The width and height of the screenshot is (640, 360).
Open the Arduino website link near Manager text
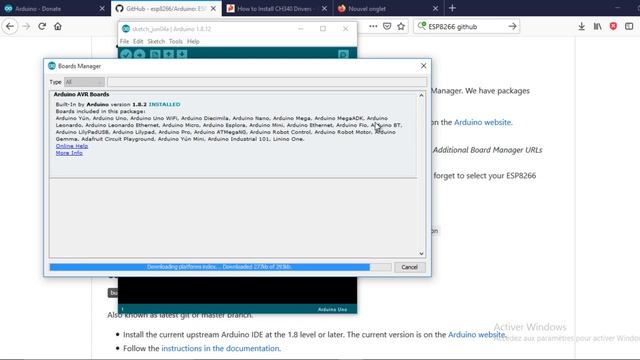click(x=482, y=122)
